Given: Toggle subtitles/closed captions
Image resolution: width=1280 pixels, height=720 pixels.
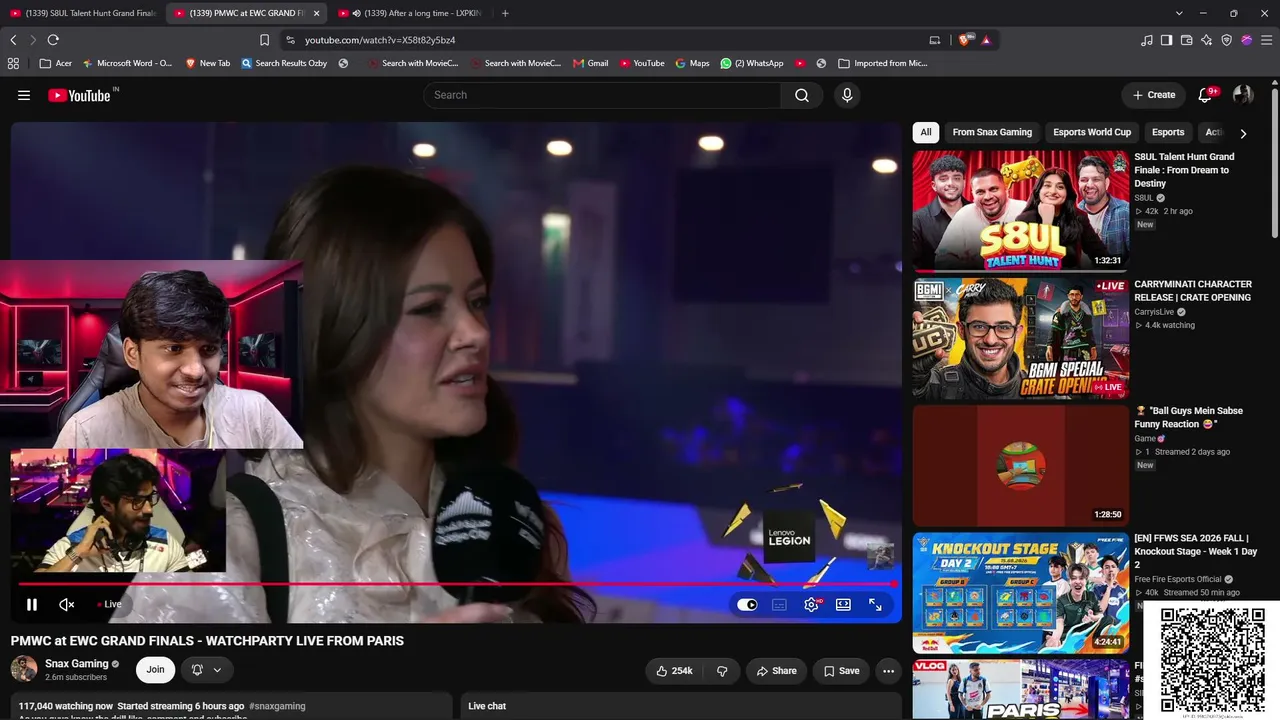Looking at the screenshot, I should click(x=779, y=604).
